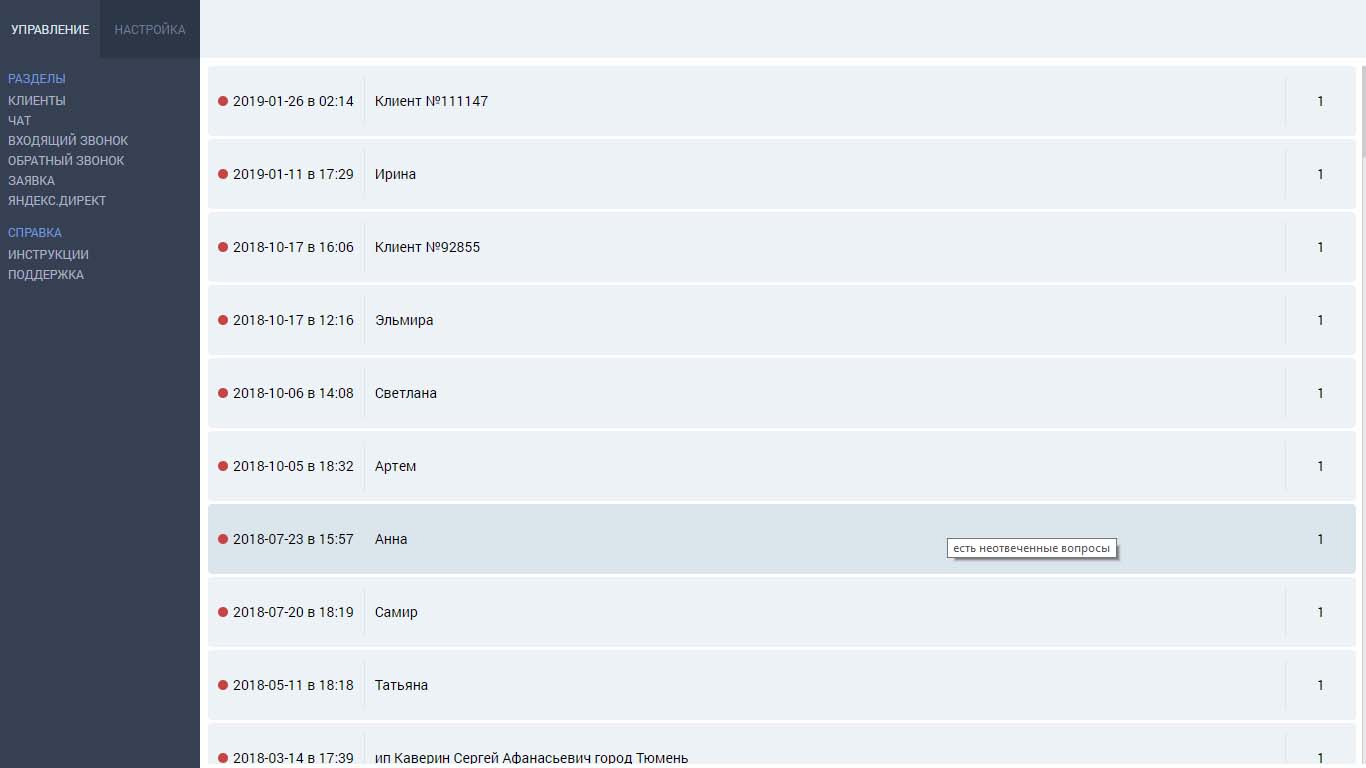Click red status dot next to Артем

tap(223, 466)
